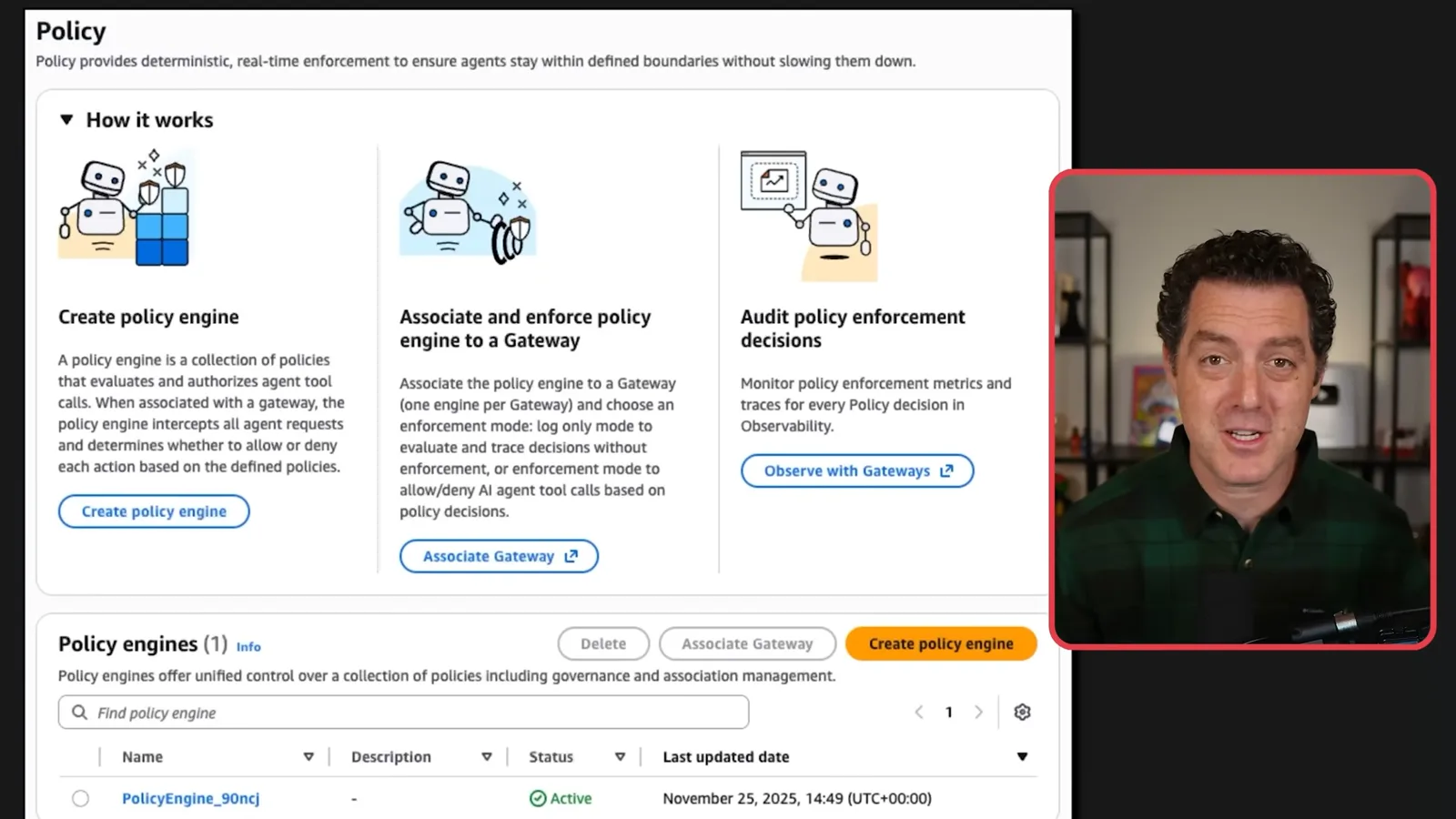Click the orange Create policy engine button
Viewport: 1456px width, 819px height.
941,643
